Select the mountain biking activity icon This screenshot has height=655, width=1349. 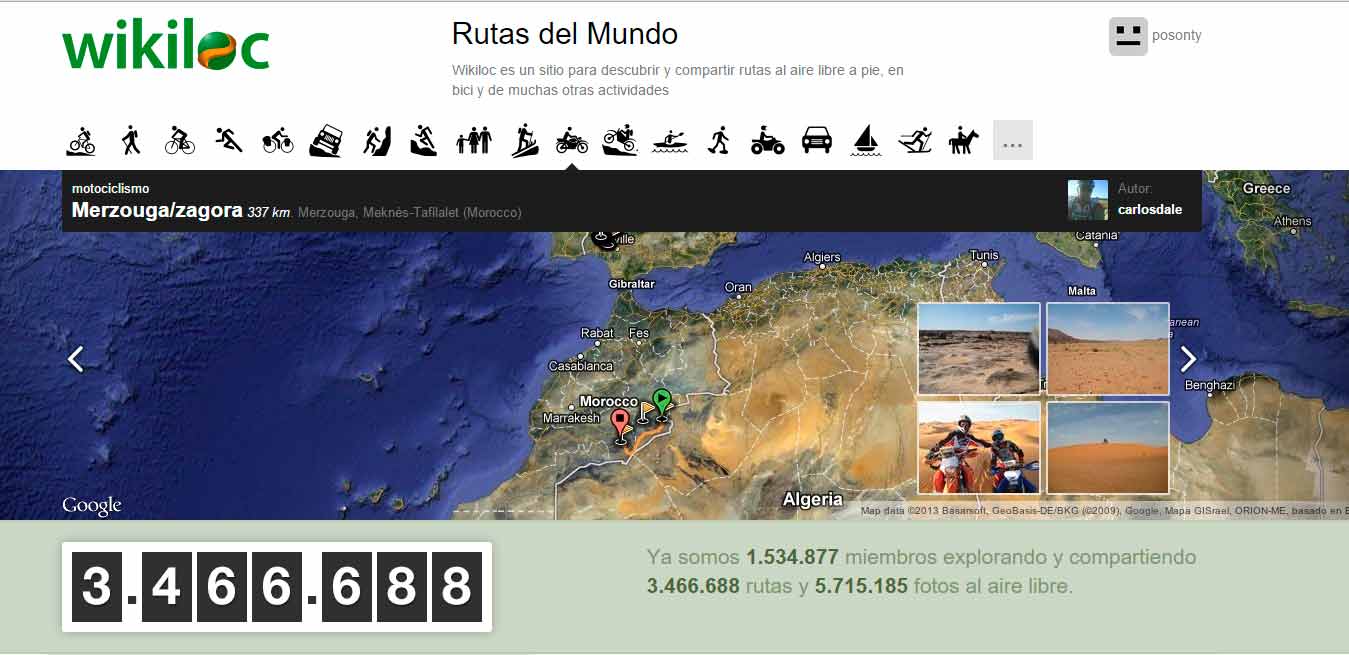(81, 141)
